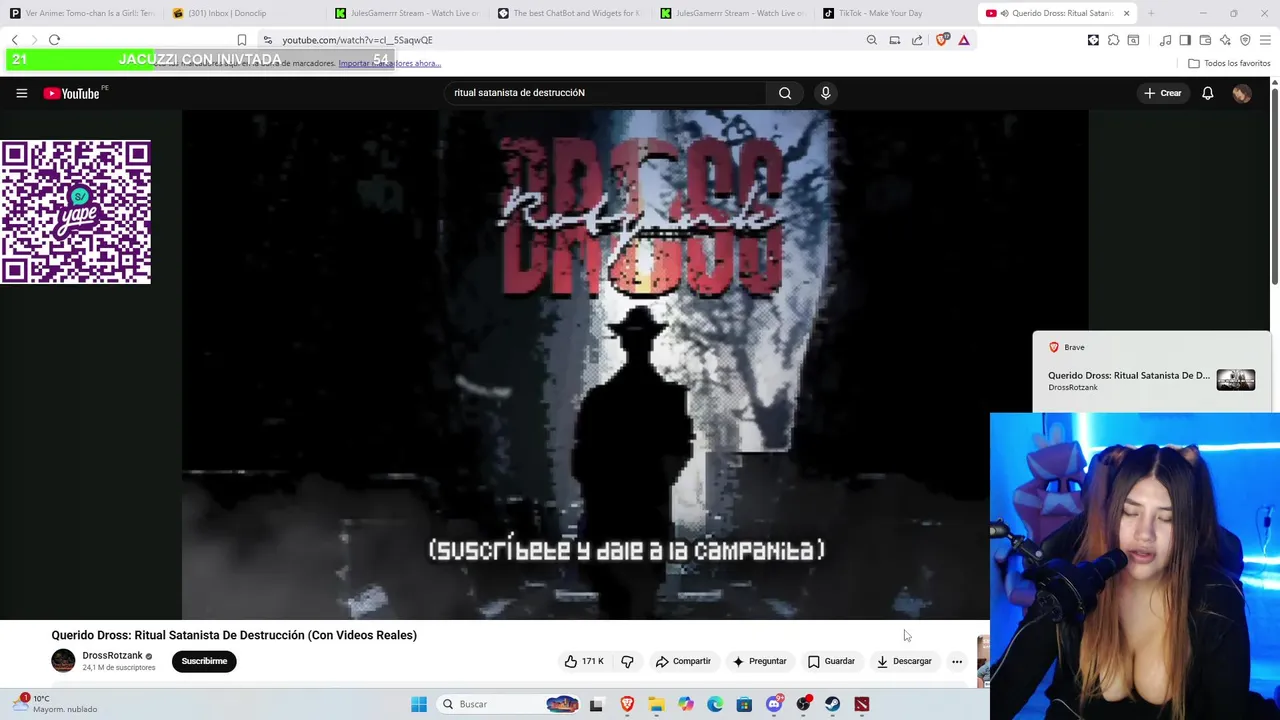Image resolution: width=1280 pixels, height=720 pixels.
Task: Subscribe with the Suscribirme button
Action: coord(204,661)
